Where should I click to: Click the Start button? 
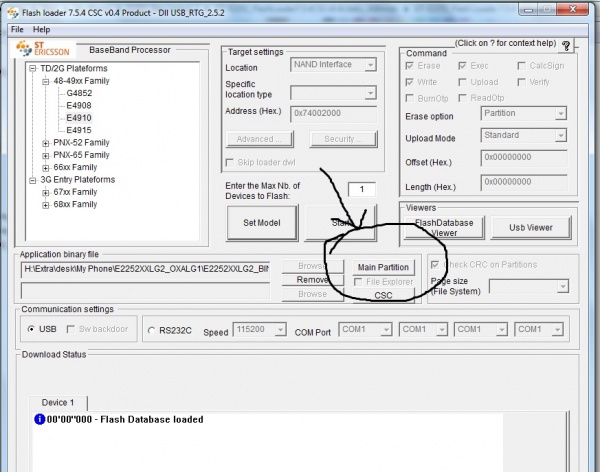point(340,223)
